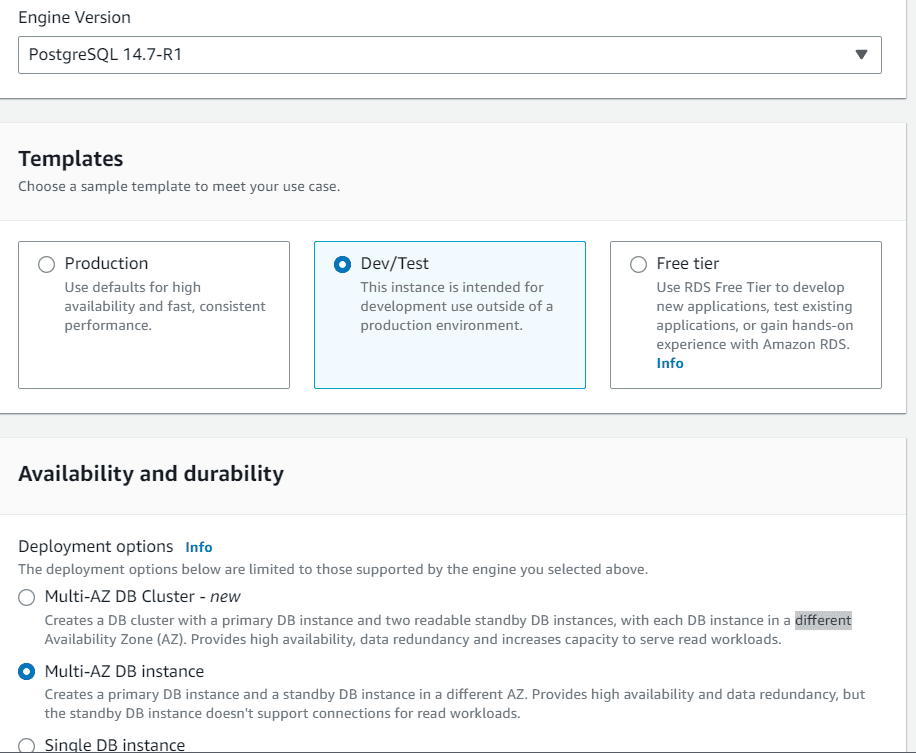Select the Dev/Test template radio button
The image size is (916, 753).
click(342, 265)
